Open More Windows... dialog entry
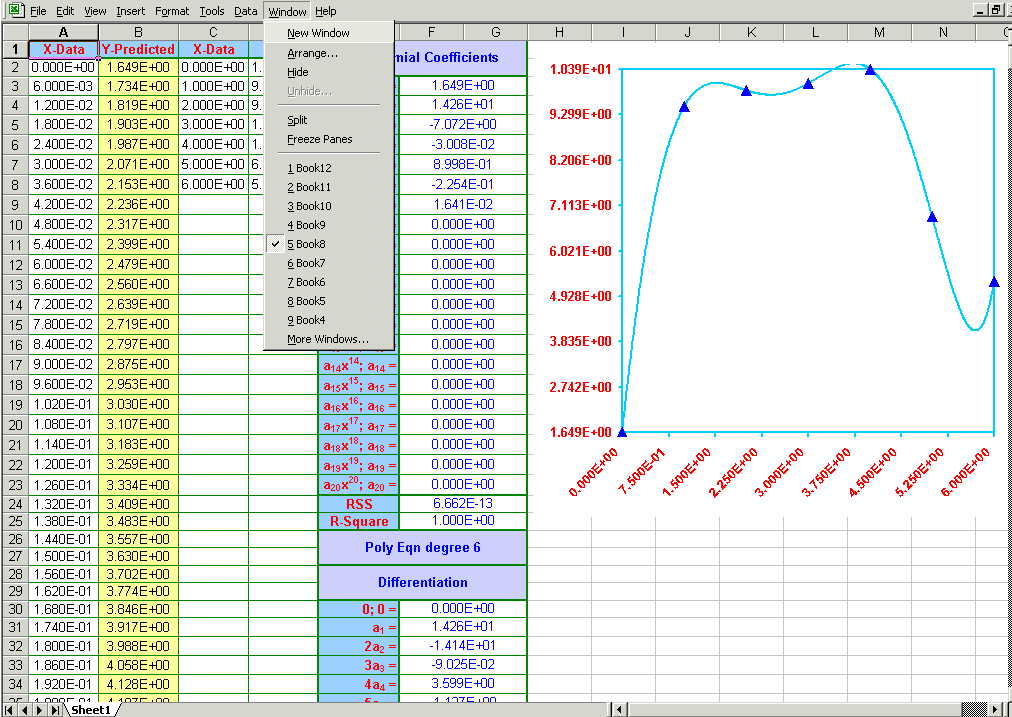This screenshot has height=717, width=1012. point(327,339)
